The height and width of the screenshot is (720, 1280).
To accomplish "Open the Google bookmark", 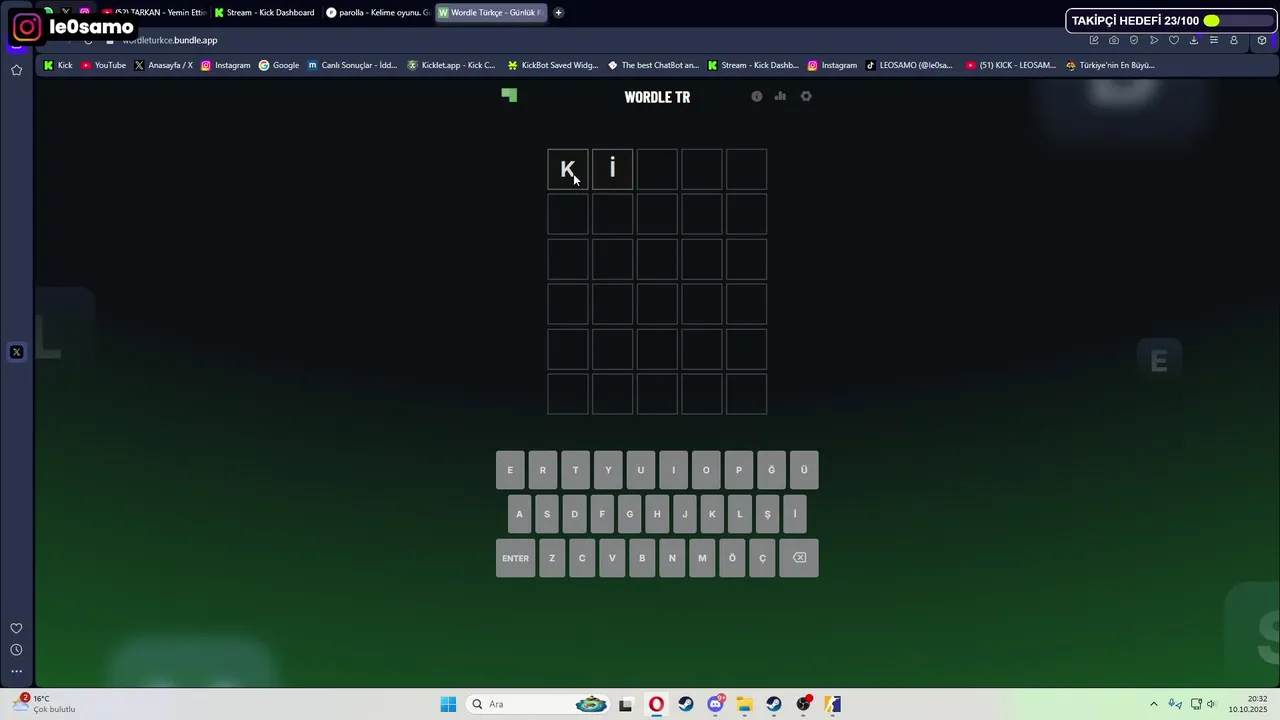I will click(279, 65).
